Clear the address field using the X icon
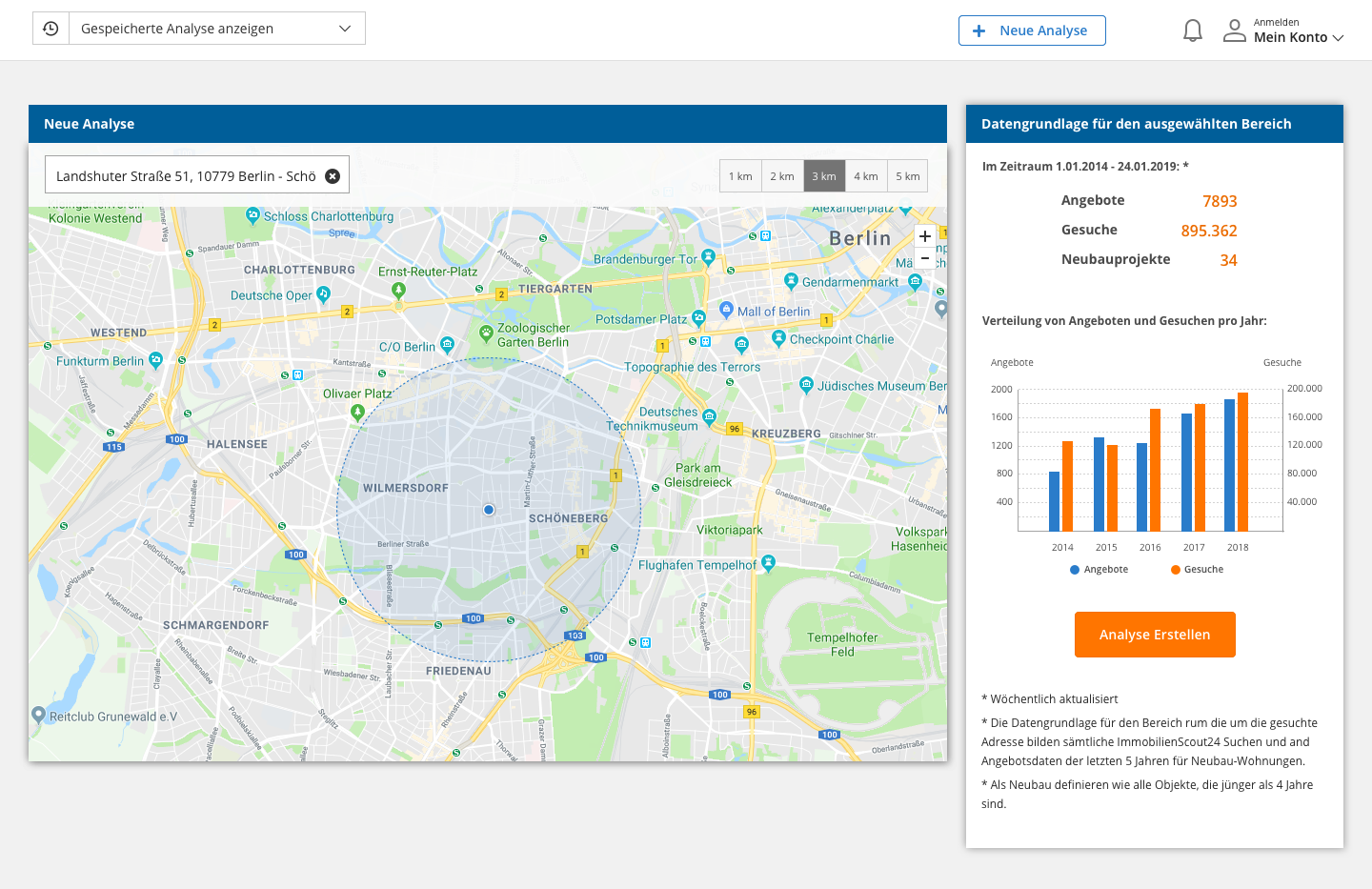 [x=333, y=174]
